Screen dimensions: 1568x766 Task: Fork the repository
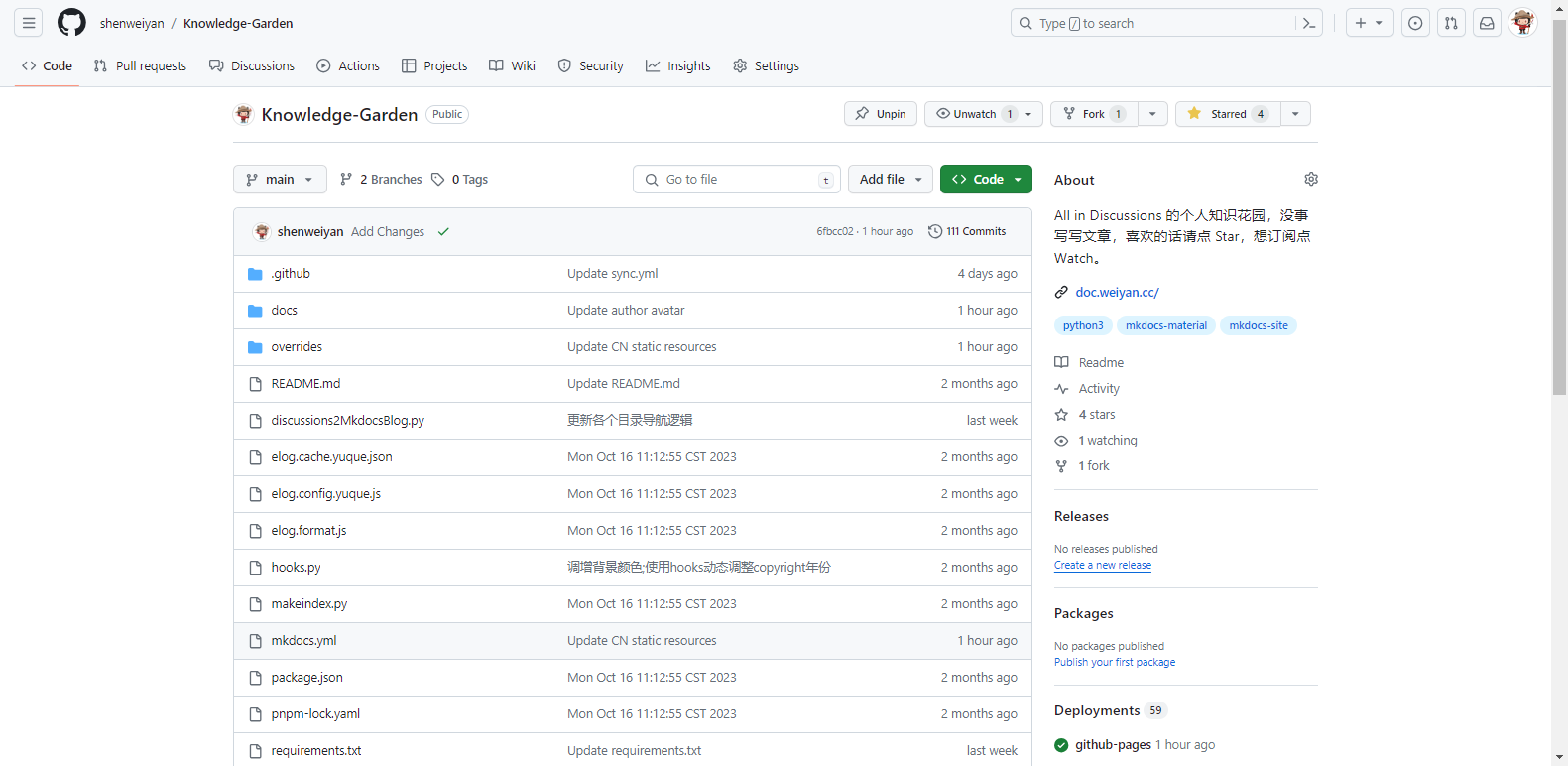click(1094, 114)
